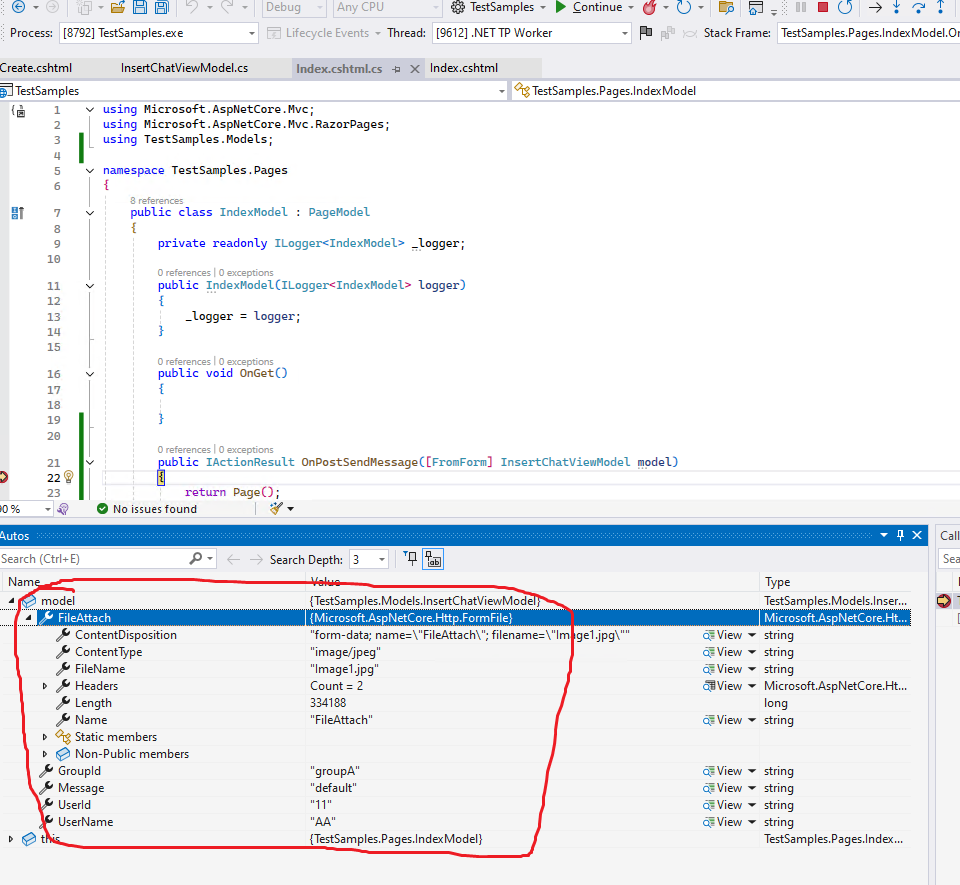Click the View visualizer for UserName
The width and height of the screenshot is (960, 885).
tap(723, 822)
